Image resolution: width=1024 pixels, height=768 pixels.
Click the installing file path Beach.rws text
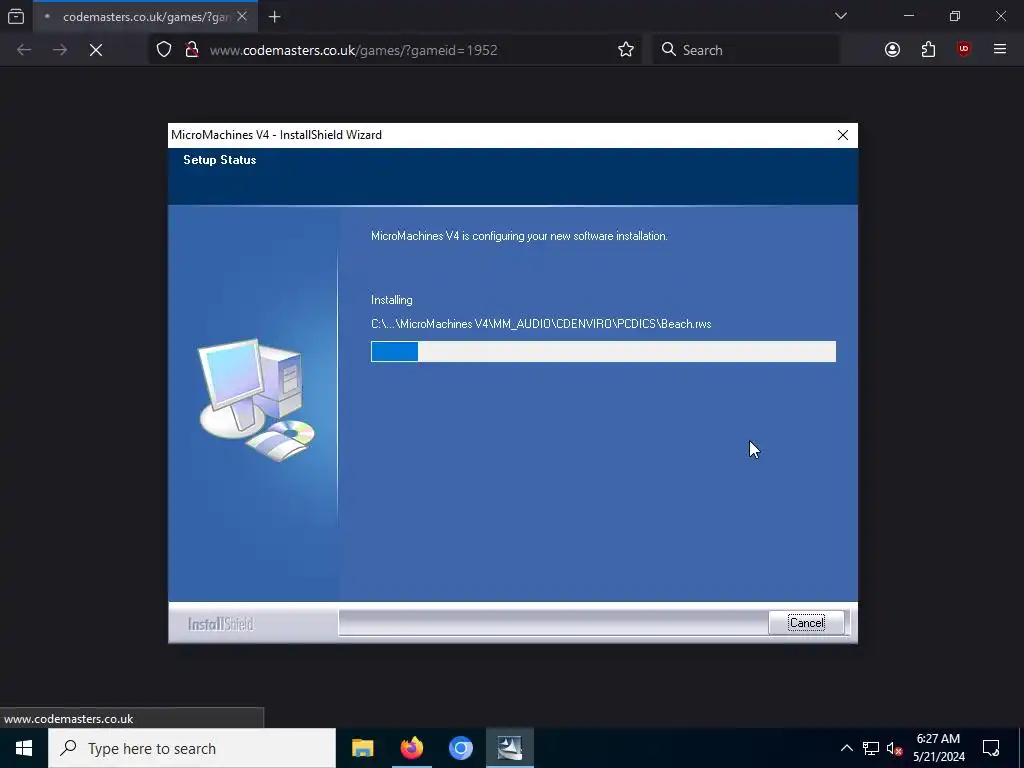click(541, 324)
